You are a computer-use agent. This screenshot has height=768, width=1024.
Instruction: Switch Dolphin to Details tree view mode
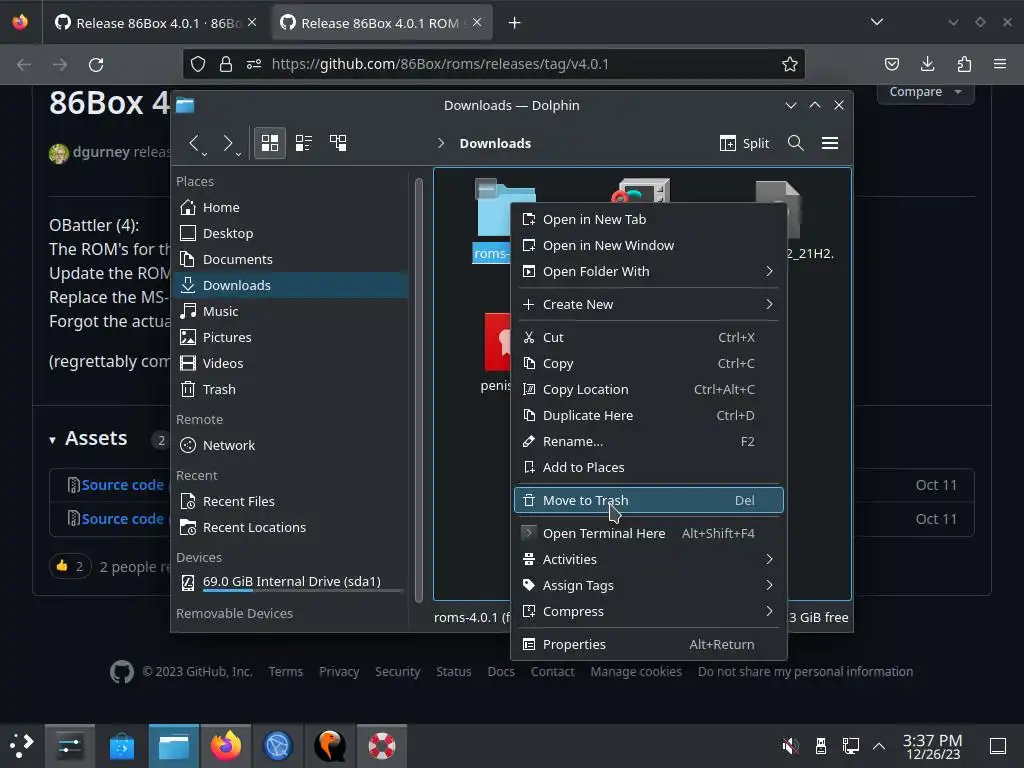pos(338,143)
